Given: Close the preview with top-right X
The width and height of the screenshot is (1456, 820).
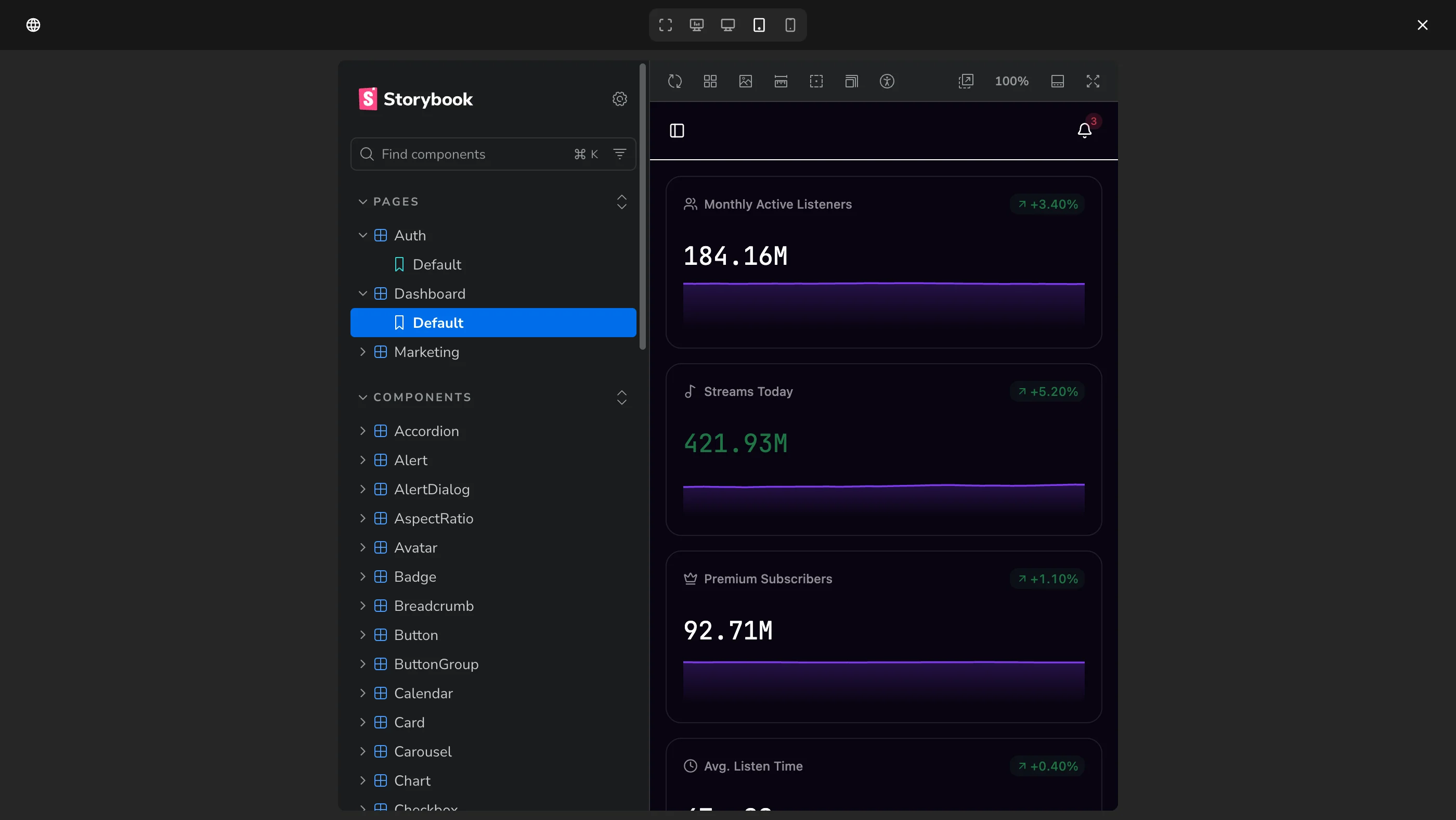Looking at the screenshot, I should click(x=1422, y=25).
